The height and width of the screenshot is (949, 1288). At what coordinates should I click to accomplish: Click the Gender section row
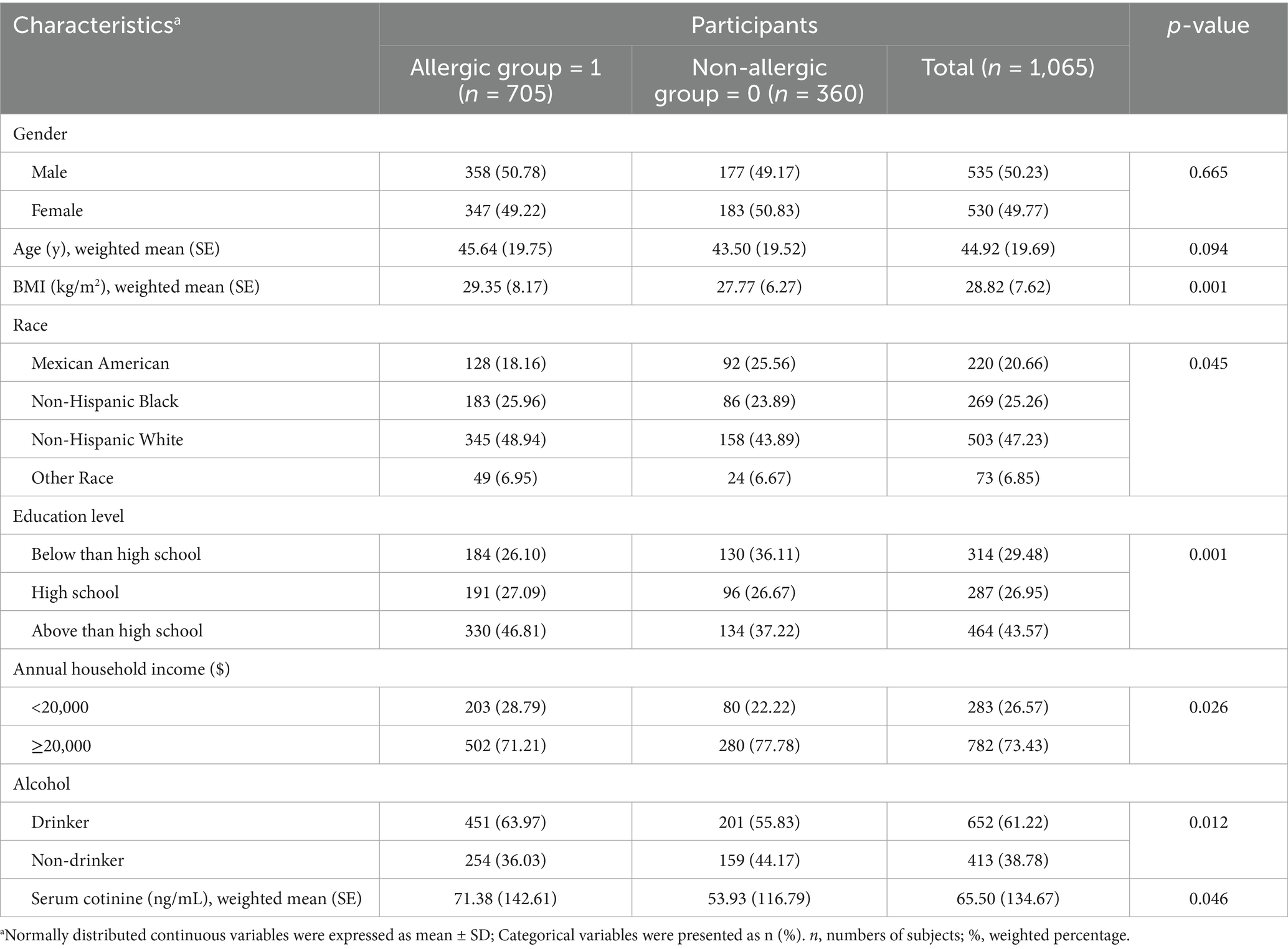point(644,133)
